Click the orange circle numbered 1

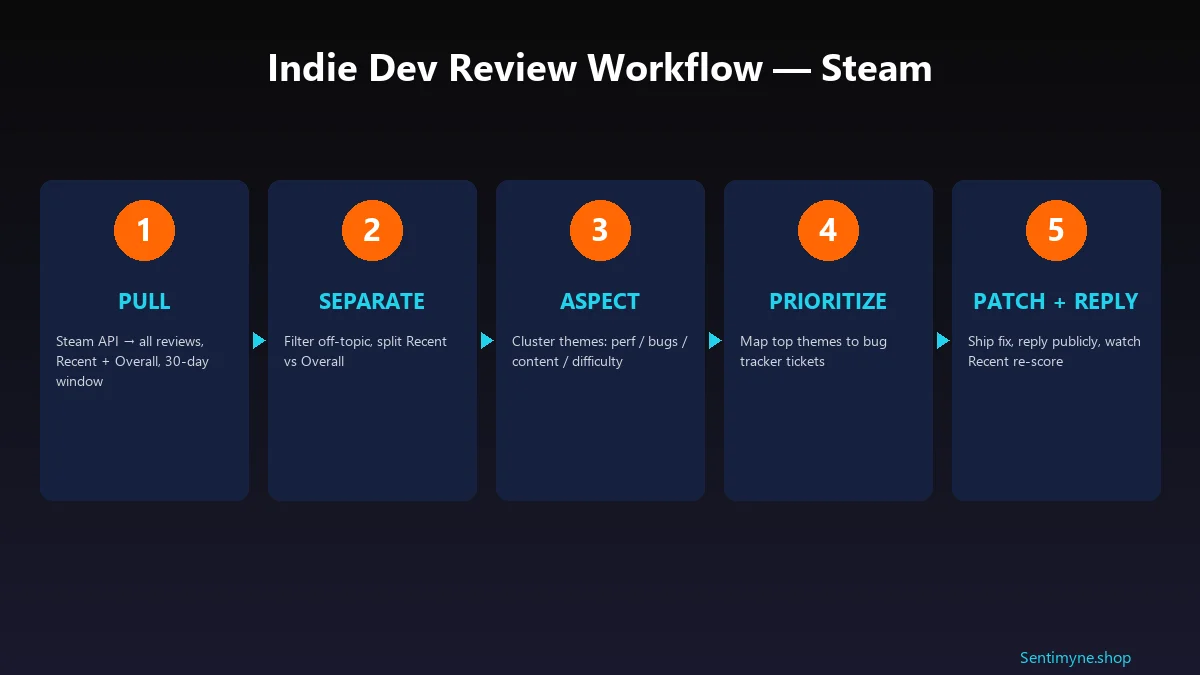(144, 230)
